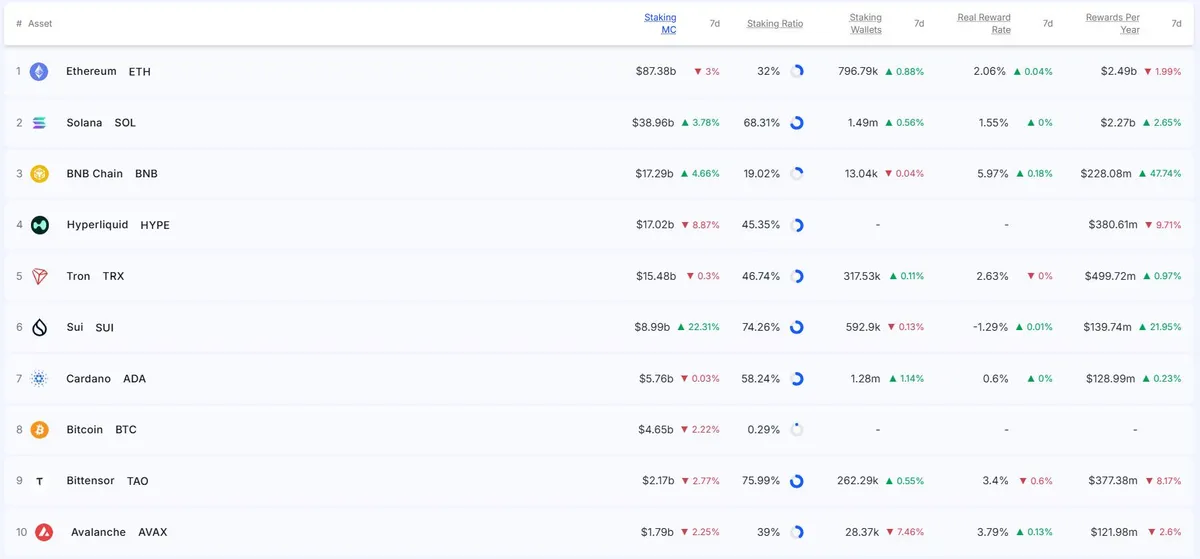Click the Solana logo icon
The width and height of the screenshot is (1200, 559).
39,123
